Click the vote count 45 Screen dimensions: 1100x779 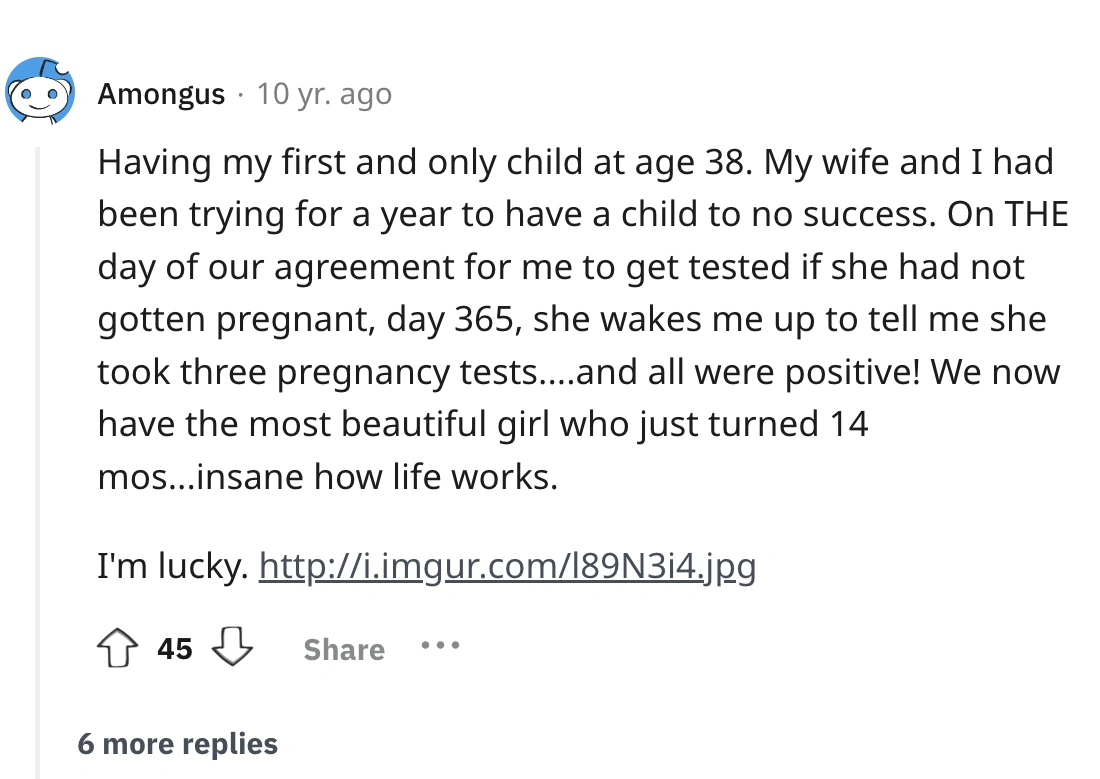pos(175,649)
